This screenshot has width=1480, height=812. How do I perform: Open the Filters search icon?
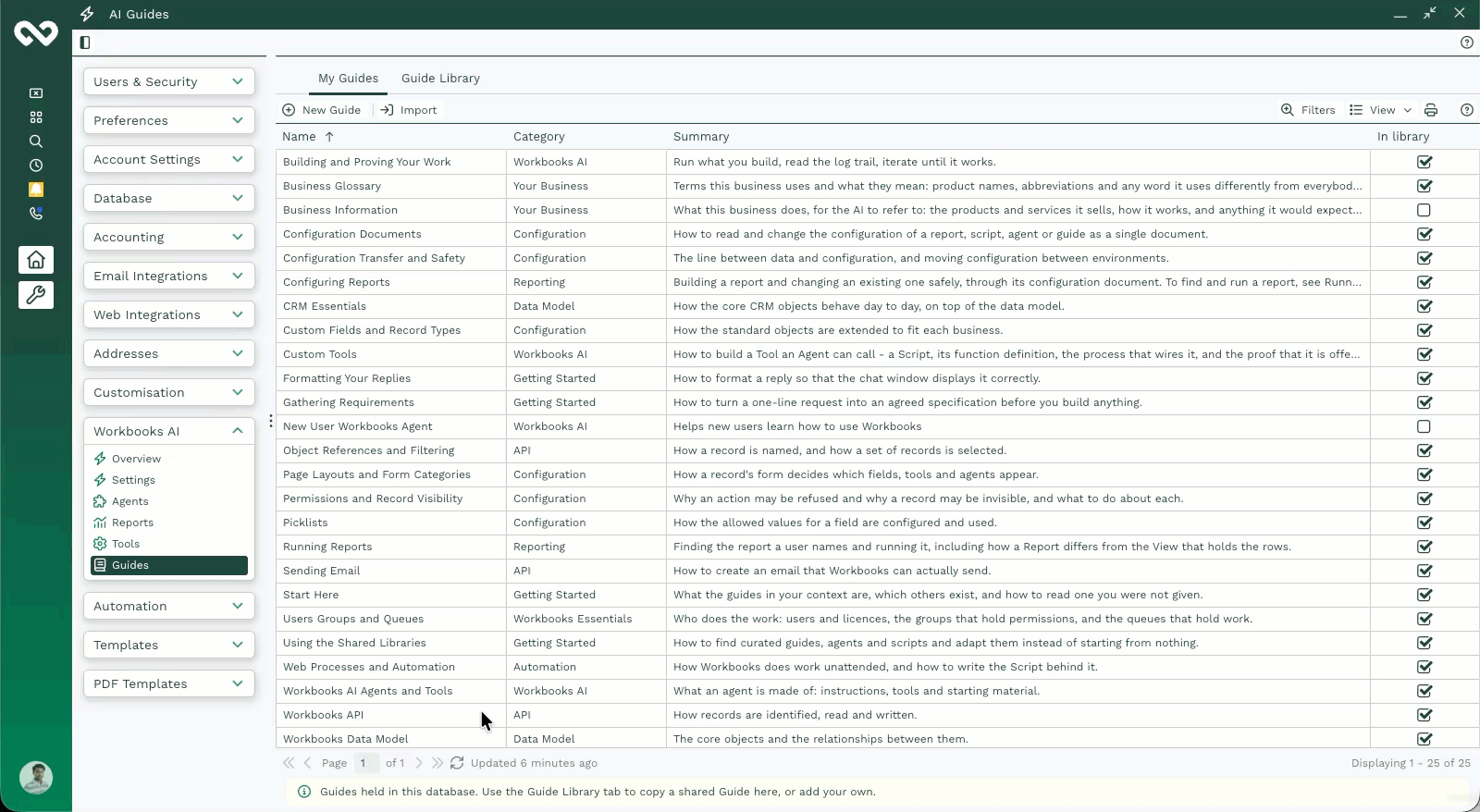click(x=1287, y=110)
